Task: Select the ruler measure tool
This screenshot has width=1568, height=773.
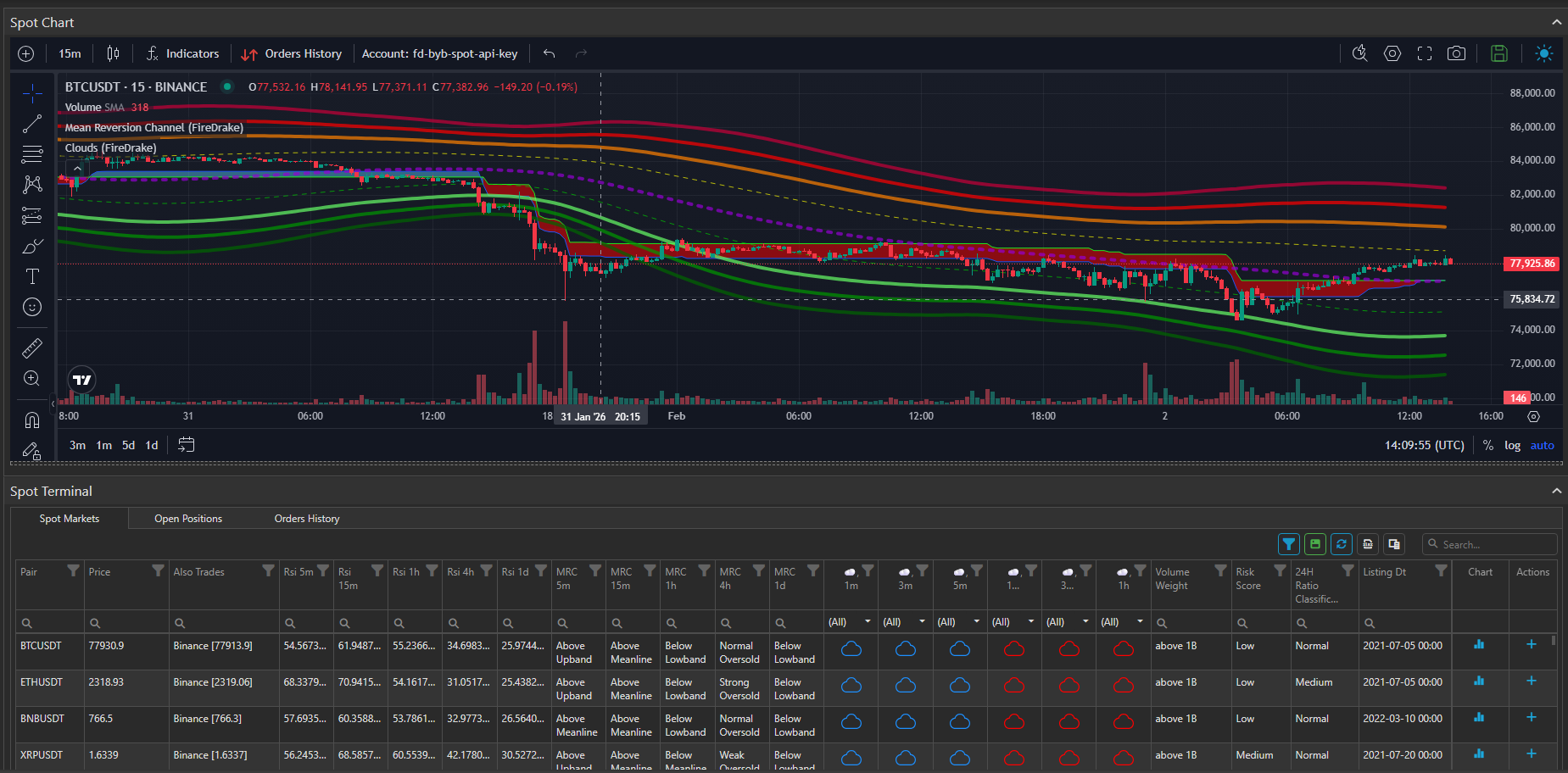Action: click(32, 348)
